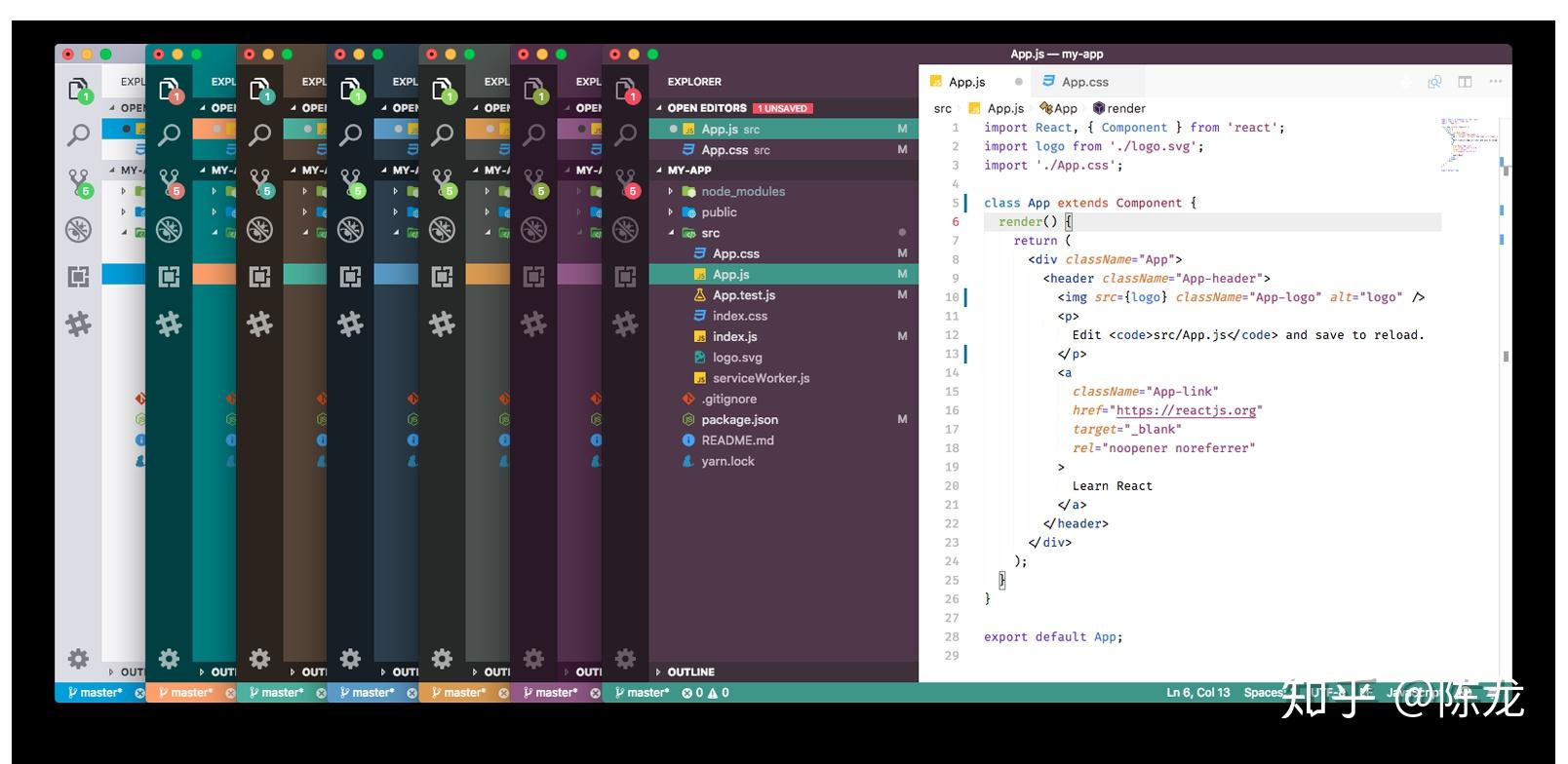Switch to the App.css editor tab
Image resolution: width=1568 pixels, height=764 pixels.
[x=1084, y=82]
